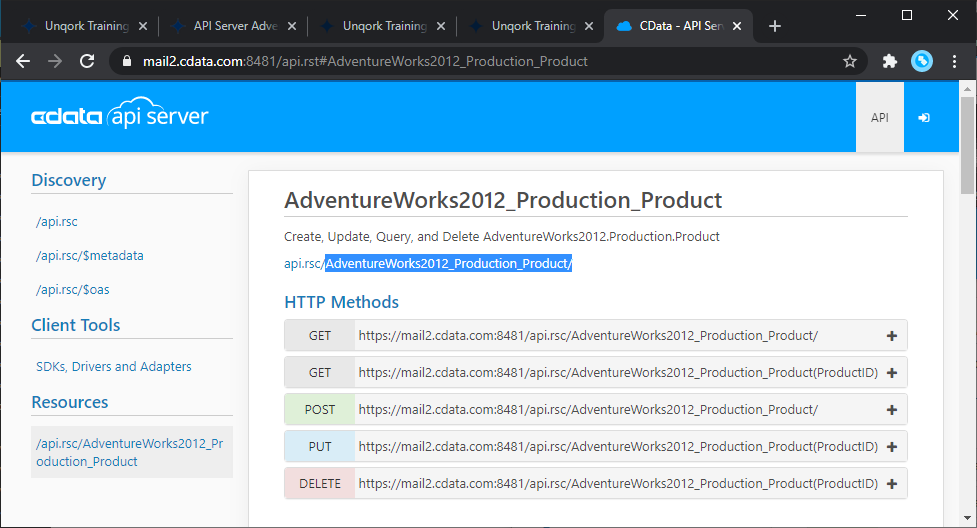The image size is (977, 528).
Task: Click the login arrow icon in header
Action: point(924,117)
